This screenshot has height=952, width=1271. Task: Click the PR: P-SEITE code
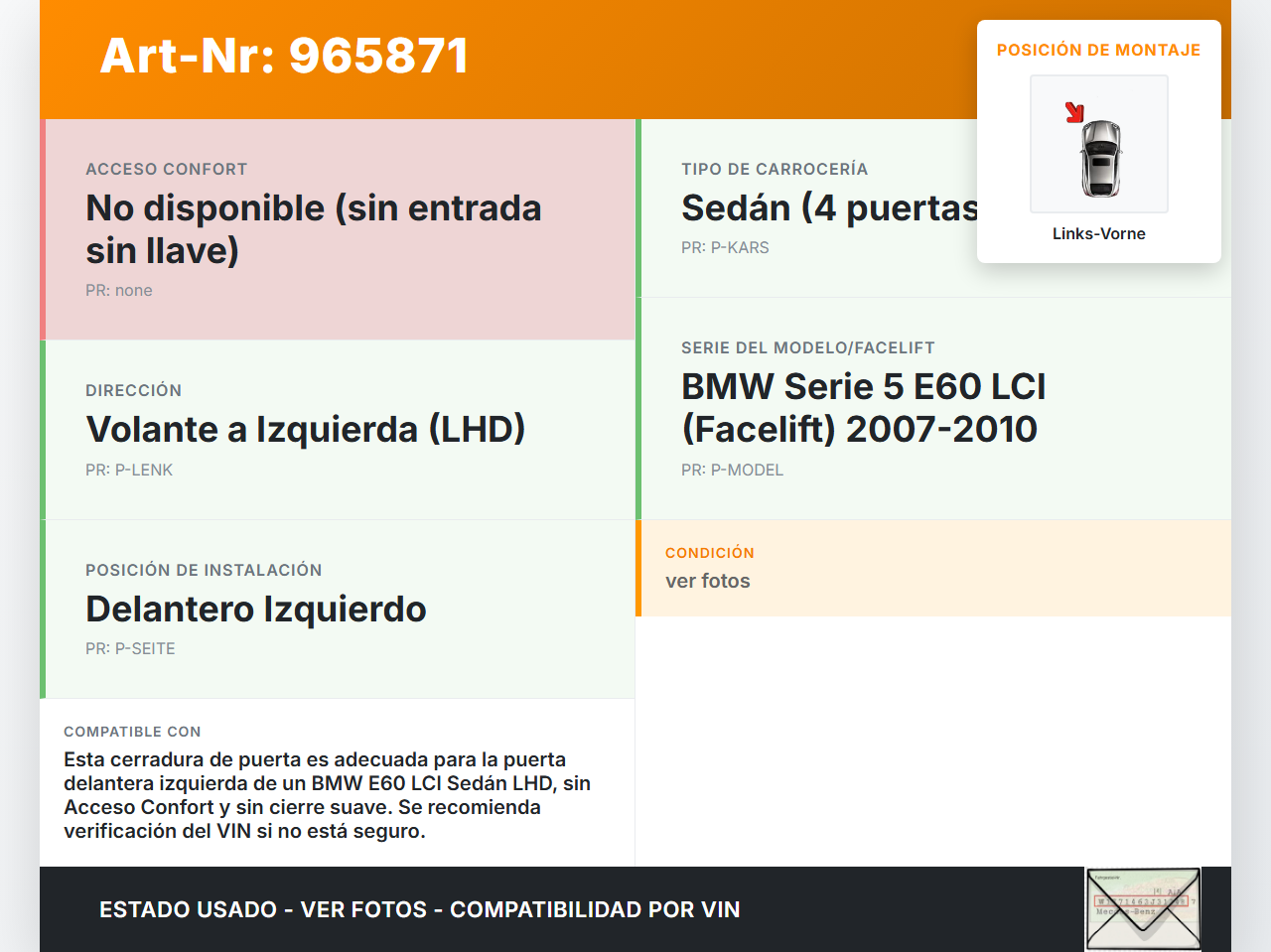click(130, 648)
